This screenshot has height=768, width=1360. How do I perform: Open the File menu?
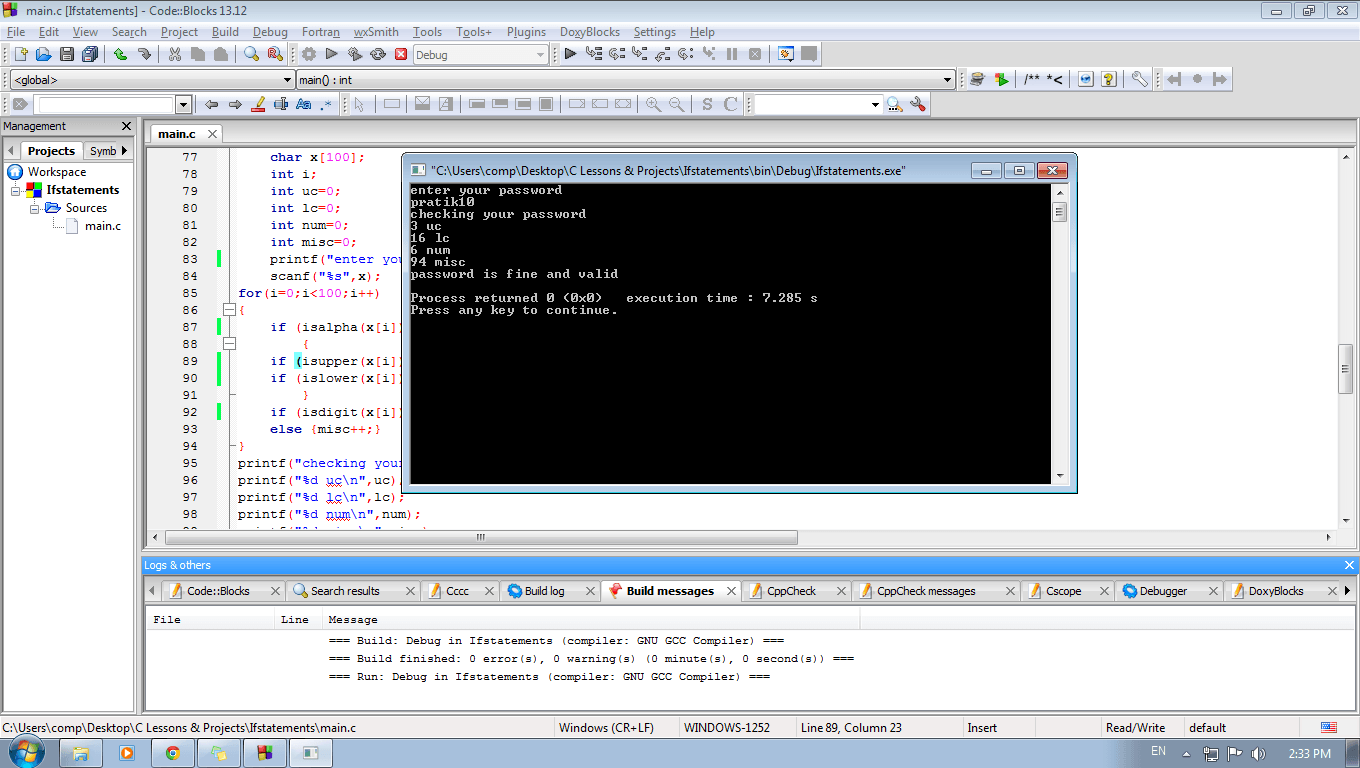(x=16, y=32)
